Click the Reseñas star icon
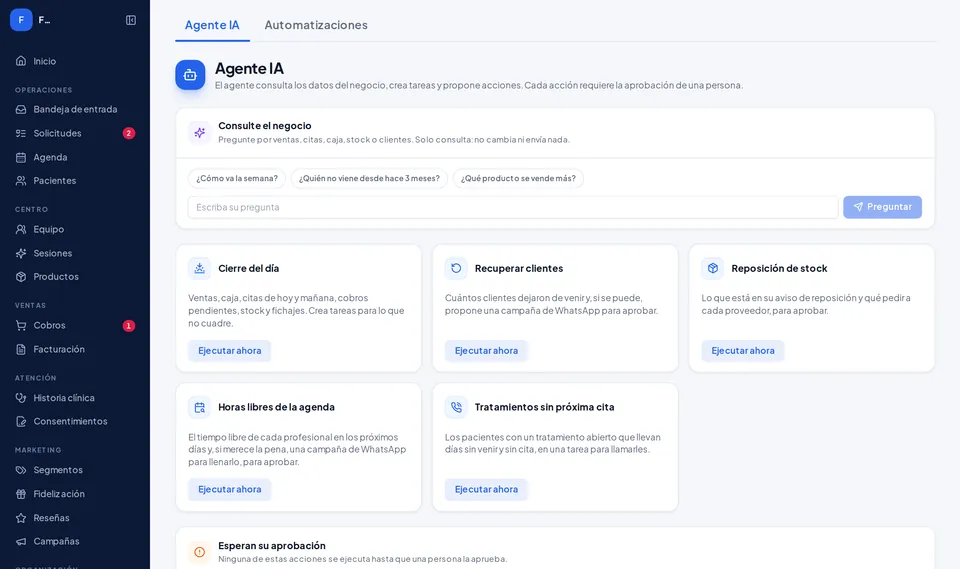960x569 pixels. (x=21, y=518)
